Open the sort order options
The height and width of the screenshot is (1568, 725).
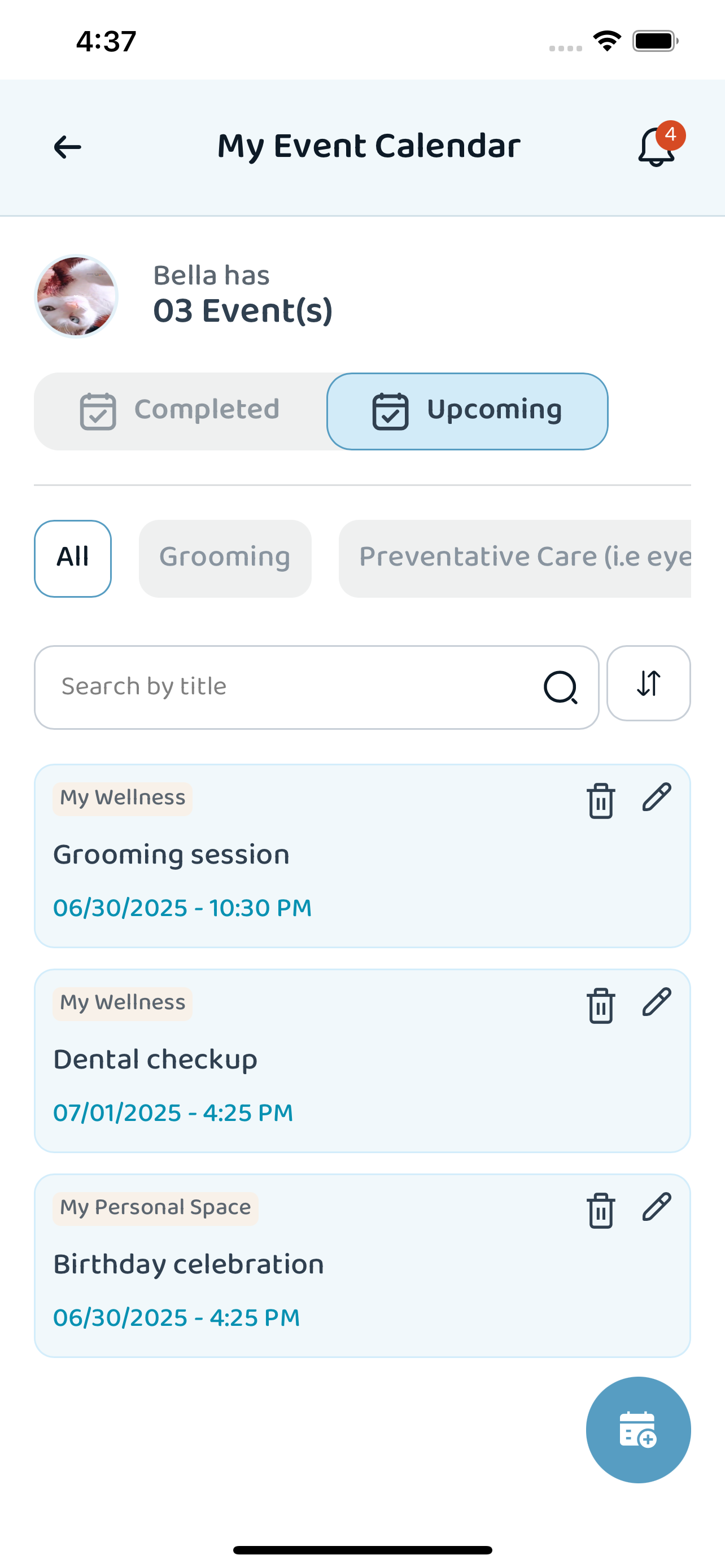point(648,683)
